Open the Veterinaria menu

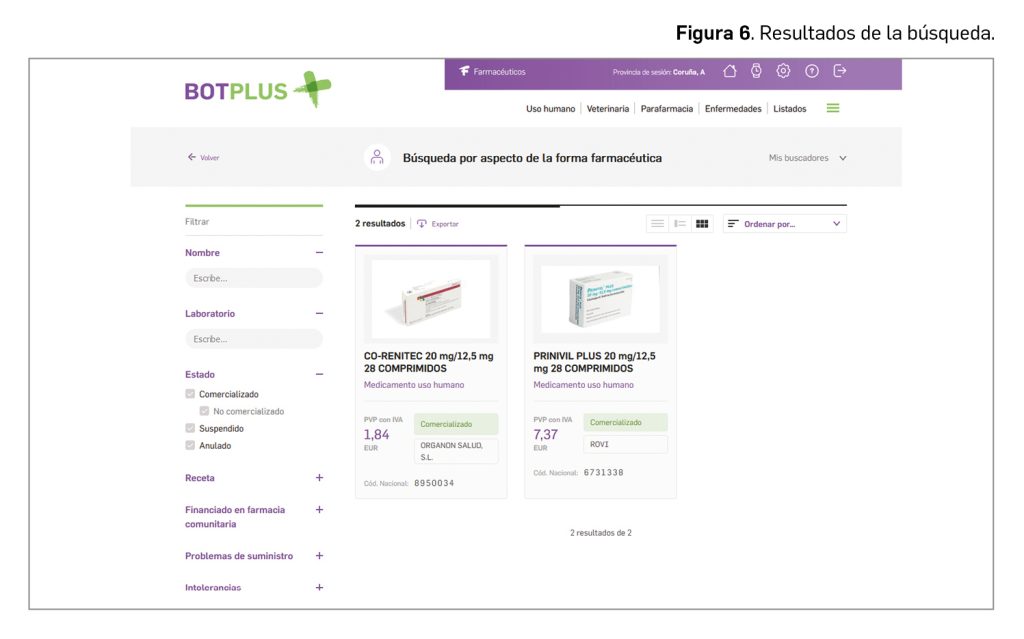point(608,109)
